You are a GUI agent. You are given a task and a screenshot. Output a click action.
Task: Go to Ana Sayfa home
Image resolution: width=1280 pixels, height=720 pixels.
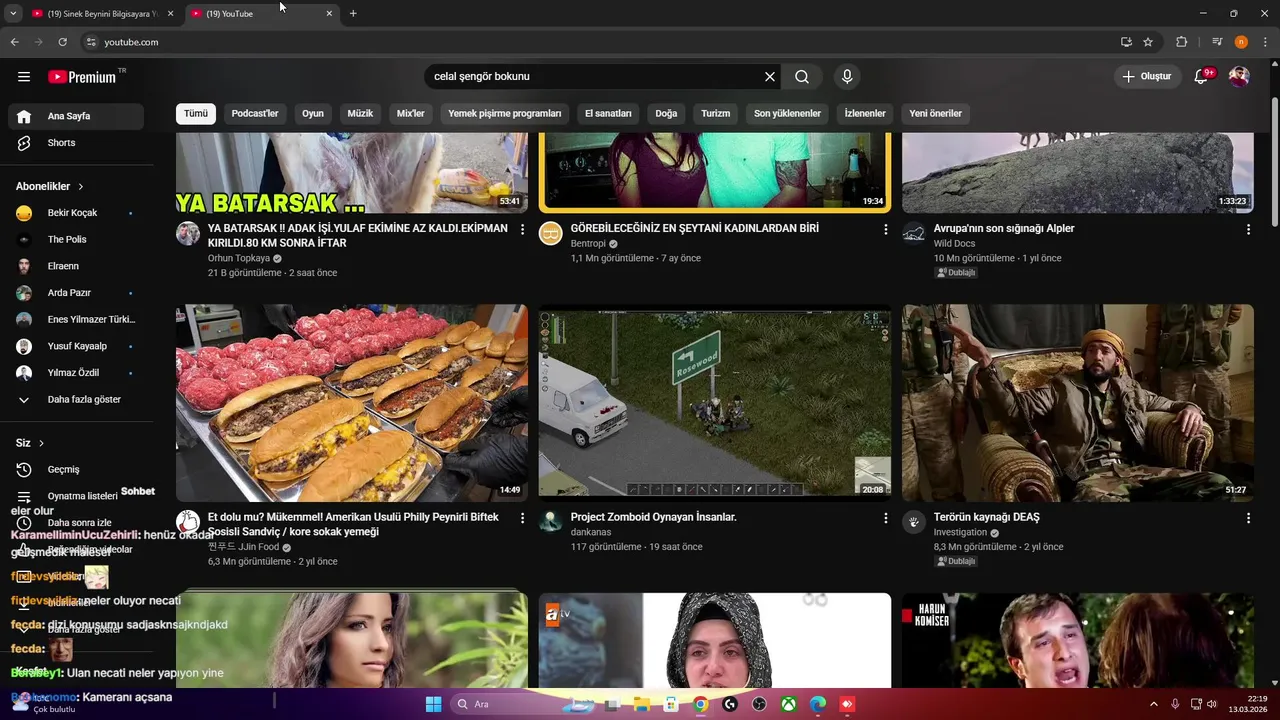coord(76,116)
